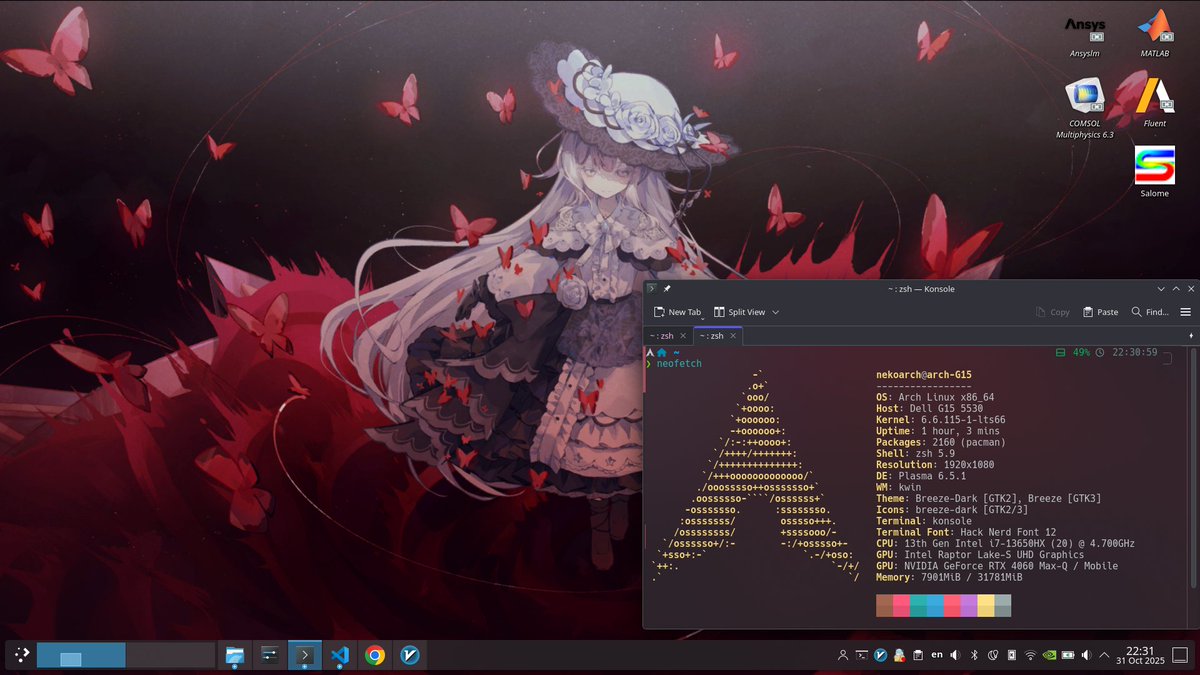Click the Split View button
The image size is (1200, 675).
tap(739, 312)
